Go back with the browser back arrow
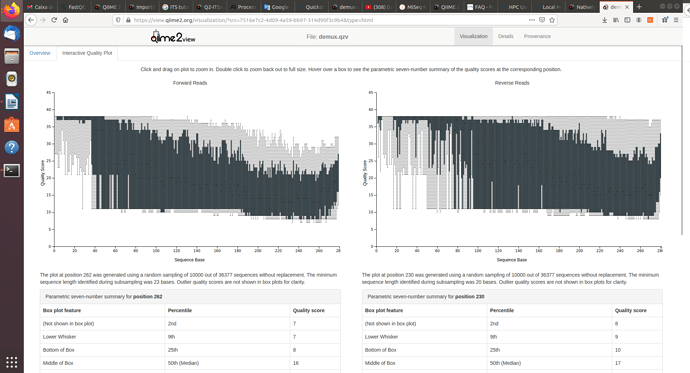Image resolution: width=690 pixels, height=373 pixels. coord(31,20)
